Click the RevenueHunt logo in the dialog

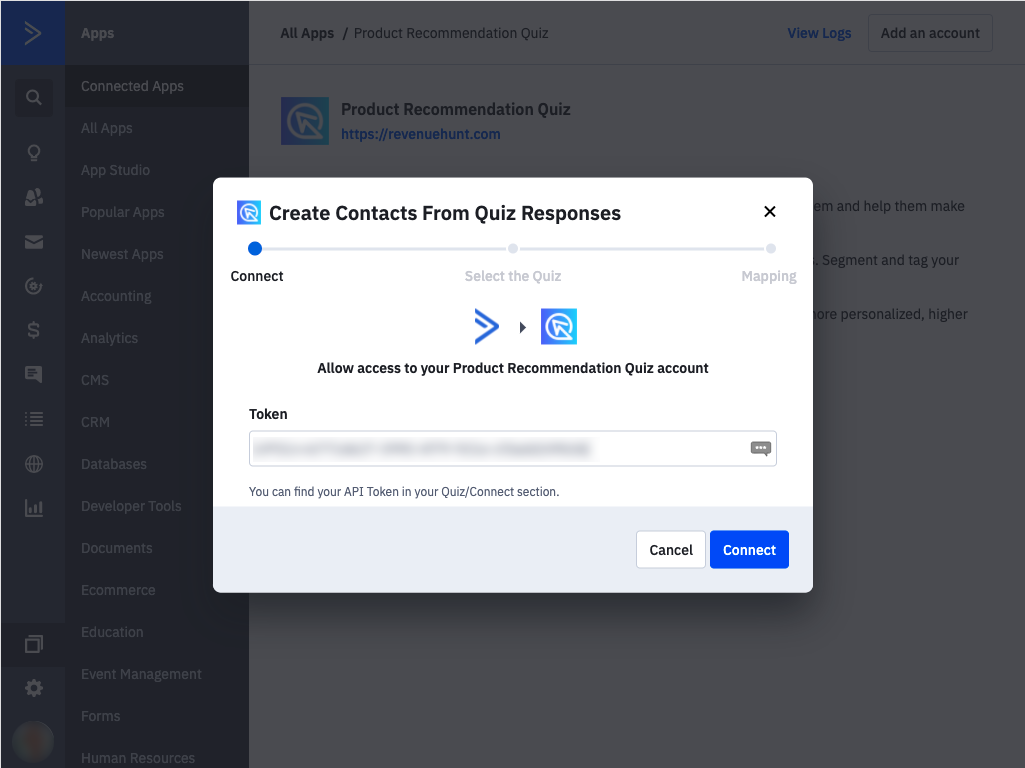point(559,326)
